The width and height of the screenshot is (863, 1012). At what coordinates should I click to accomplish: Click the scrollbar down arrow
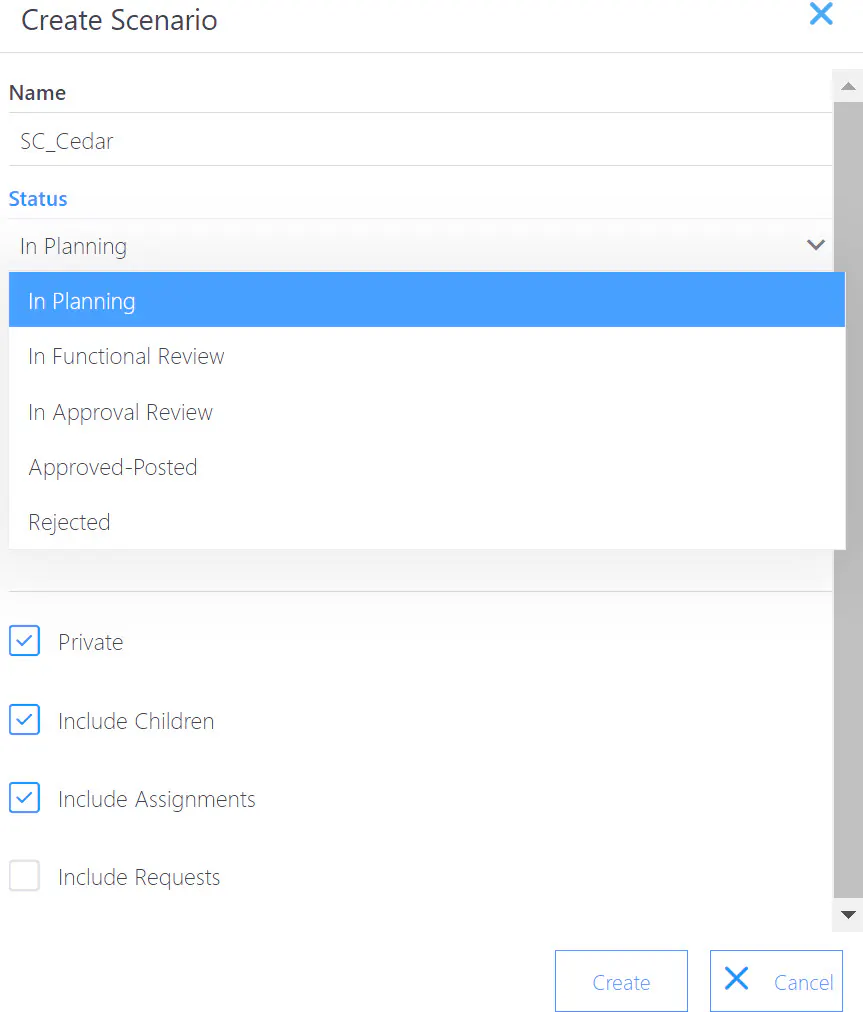click(848, 915)
